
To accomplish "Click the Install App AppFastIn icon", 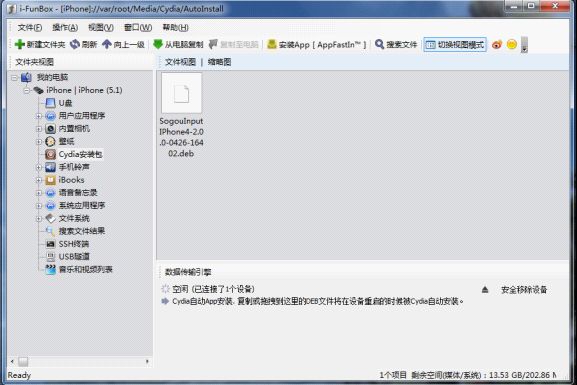I will point(272,45).
